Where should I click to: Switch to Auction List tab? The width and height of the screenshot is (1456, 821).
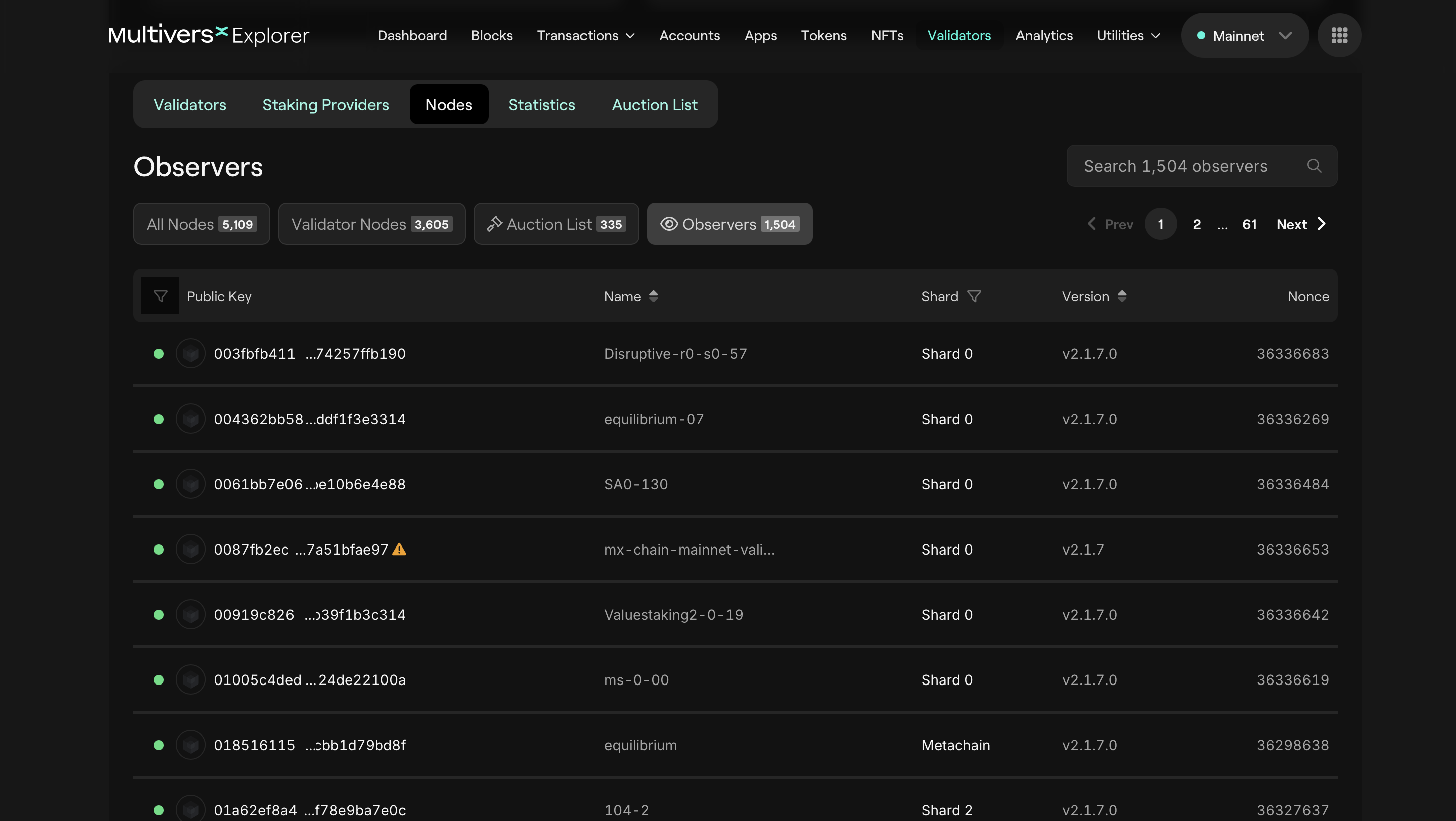pyautogui.click(x=655, y=104)
